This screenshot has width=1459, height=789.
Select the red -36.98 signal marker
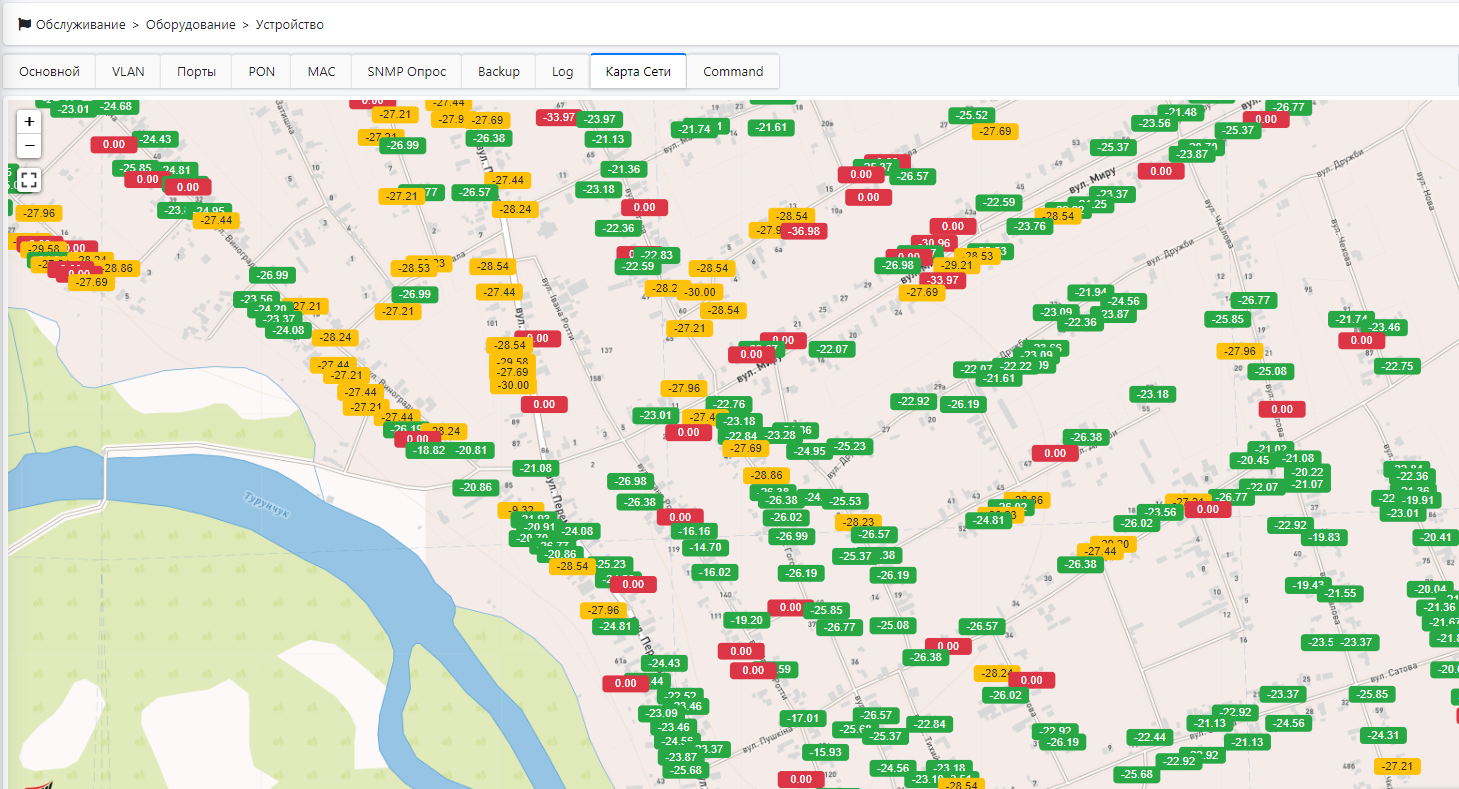pos(804,231)
